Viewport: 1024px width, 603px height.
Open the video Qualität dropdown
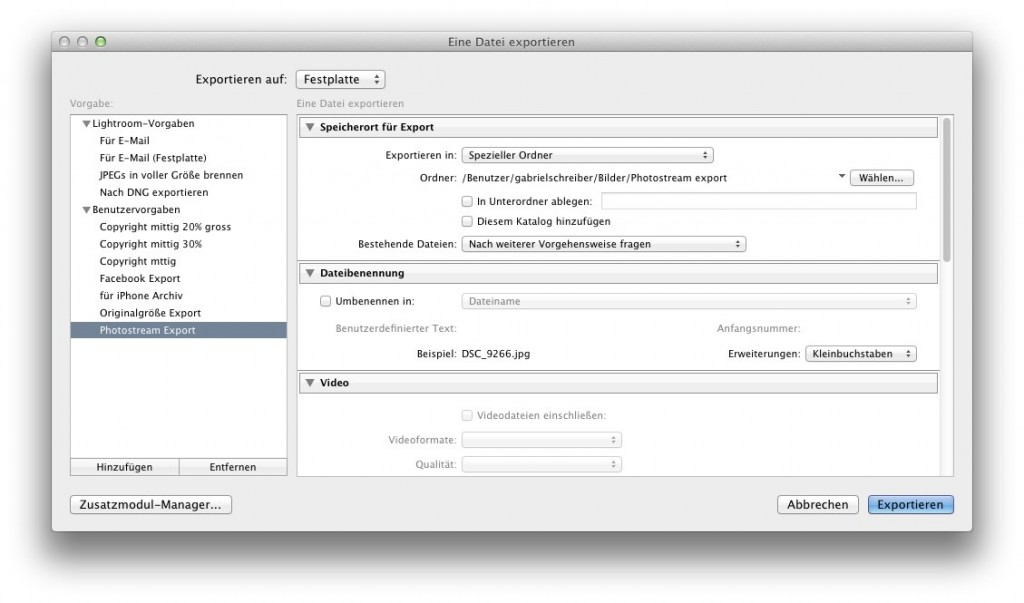541,464
